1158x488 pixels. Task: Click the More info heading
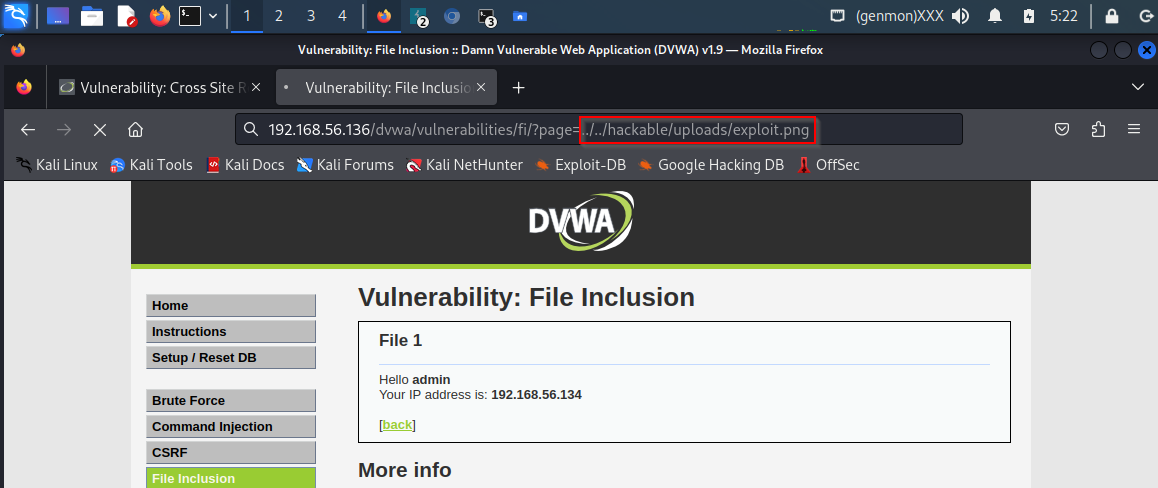click(x=405, y=470)
